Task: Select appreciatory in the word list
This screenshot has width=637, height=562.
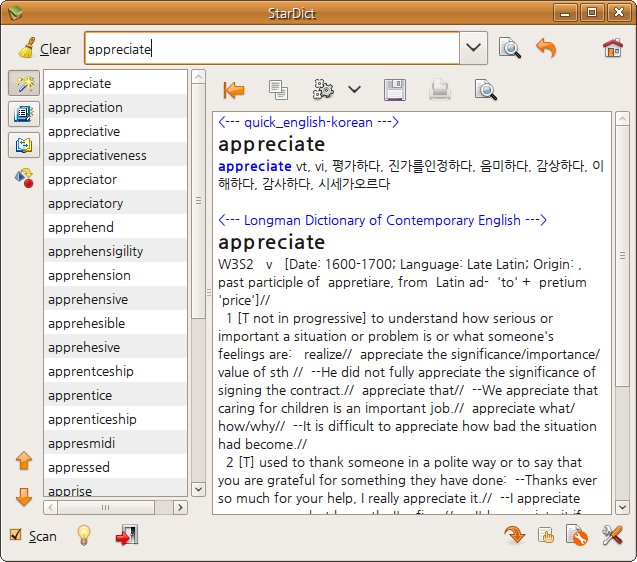Action: pyautogui.click(x=115, y=203)
